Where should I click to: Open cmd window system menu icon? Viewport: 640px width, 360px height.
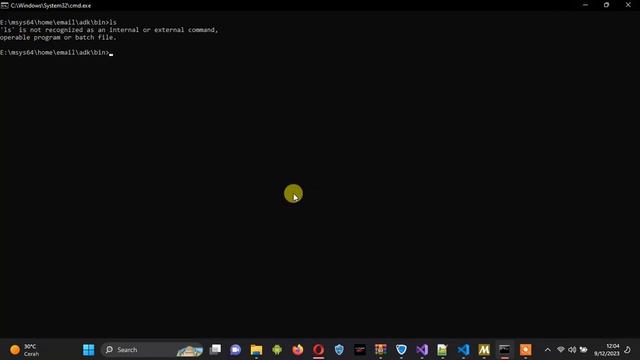pos(4,5)
